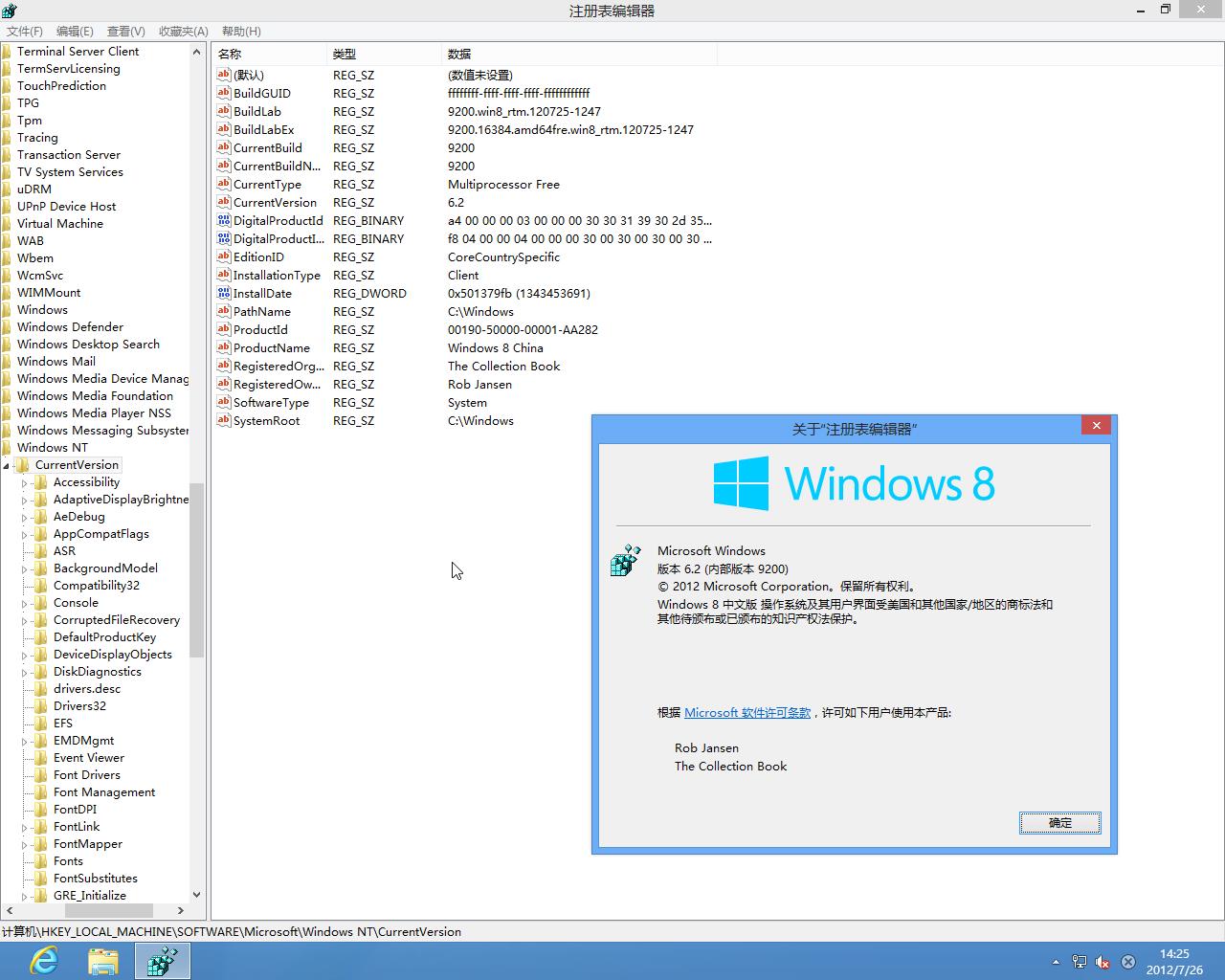Click the RegisteredOwner string value icon
This screenshot has height=980, width=1225.
[224, 384]
